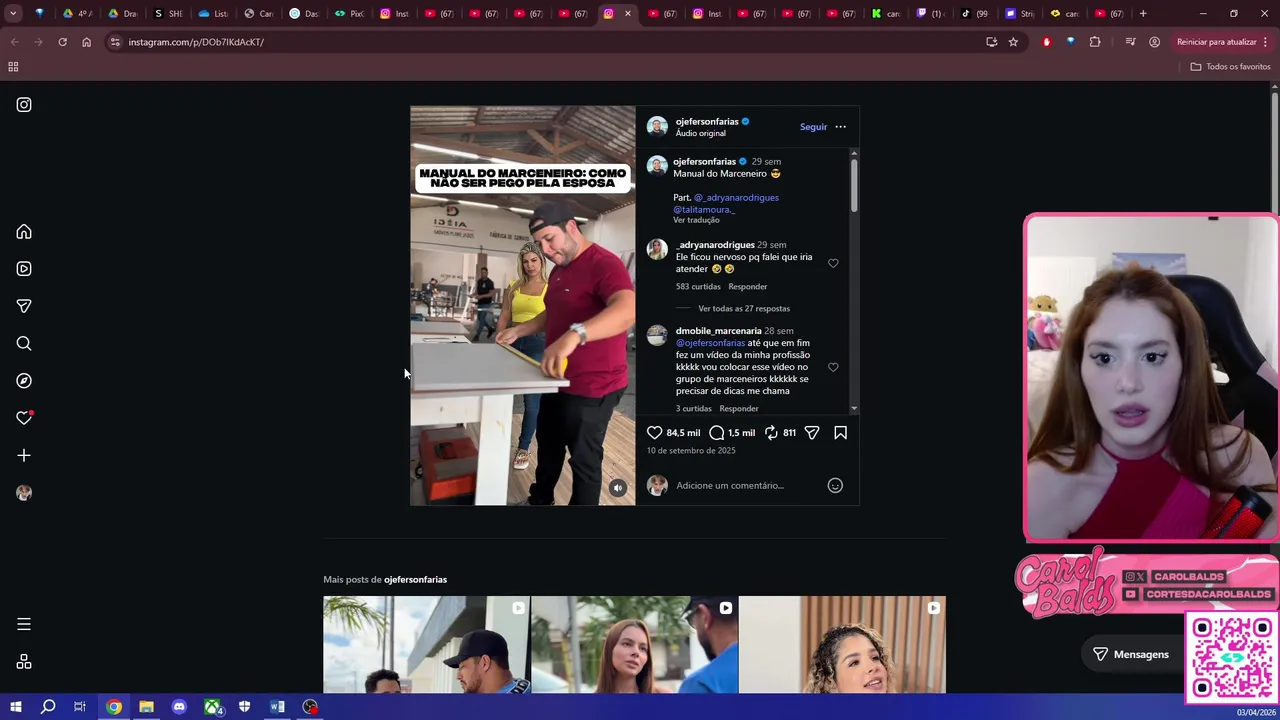This screenshot has height=720, width=1280.
Task: Open the @_adryanarodrigues mention in caption
Action: pos(736,198)
